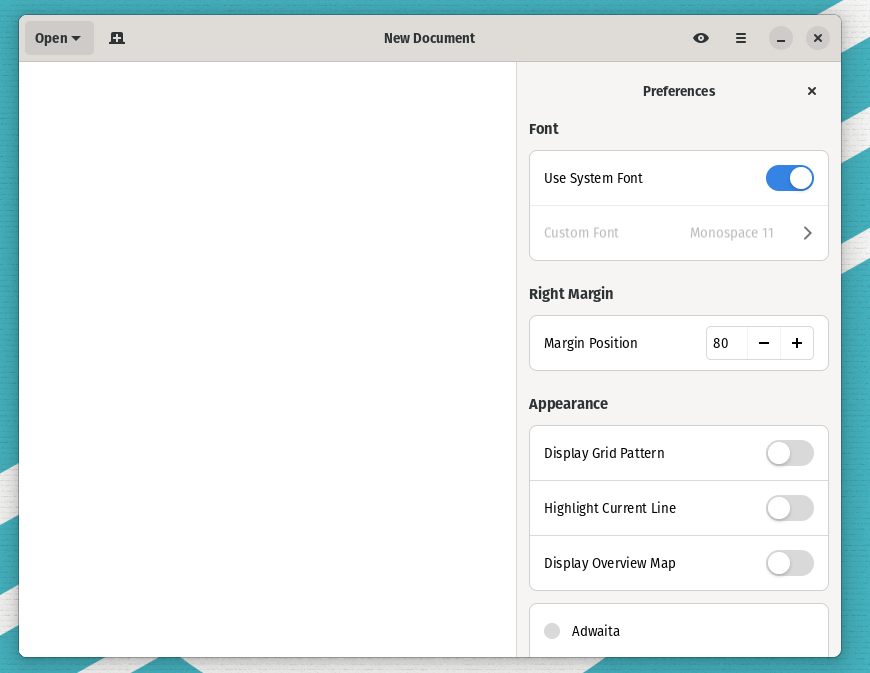
Task: Select the Adwaita radio button
Action: pyautogui.click(x=552, y=631)
